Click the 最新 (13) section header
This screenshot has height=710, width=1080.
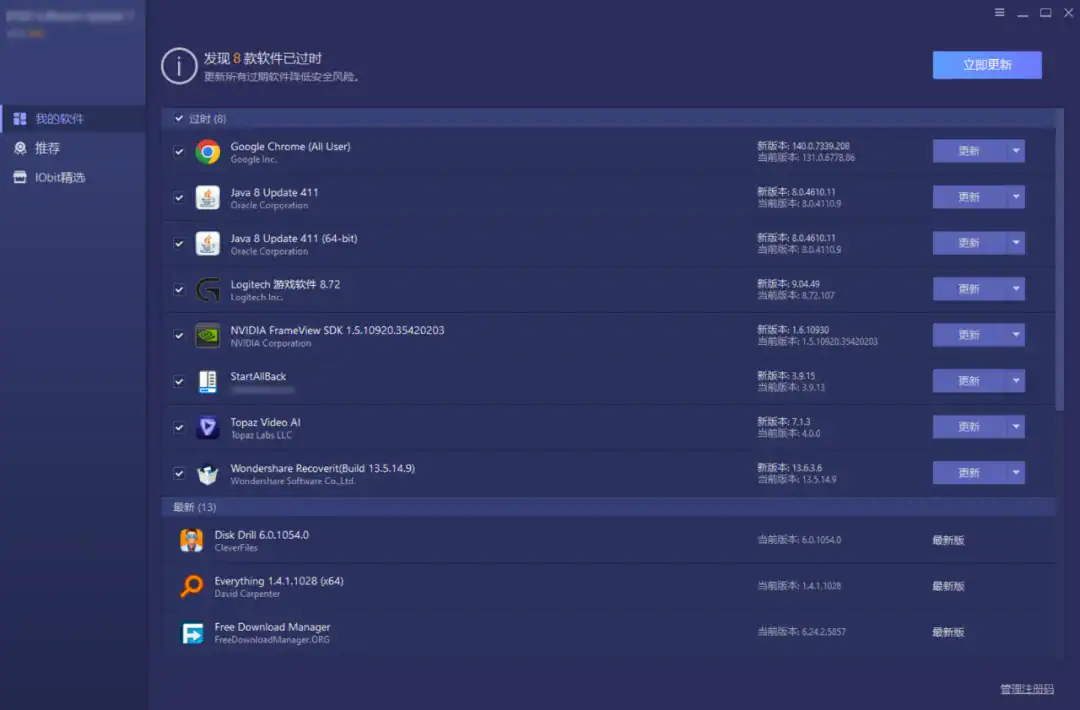(608, 507)
